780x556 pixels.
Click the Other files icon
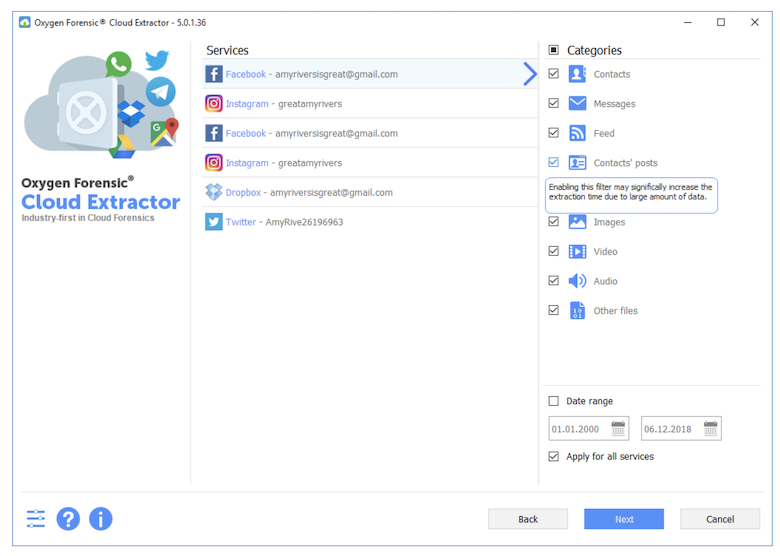click(x=577, y=310)
